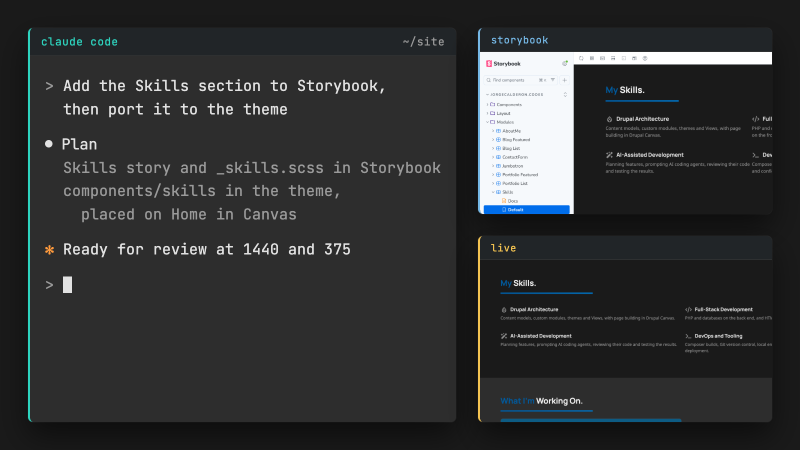Toggle the outline toolbar icon in Storybook
This screenshot has width=800, height=450.
click(x=624, y=59)
